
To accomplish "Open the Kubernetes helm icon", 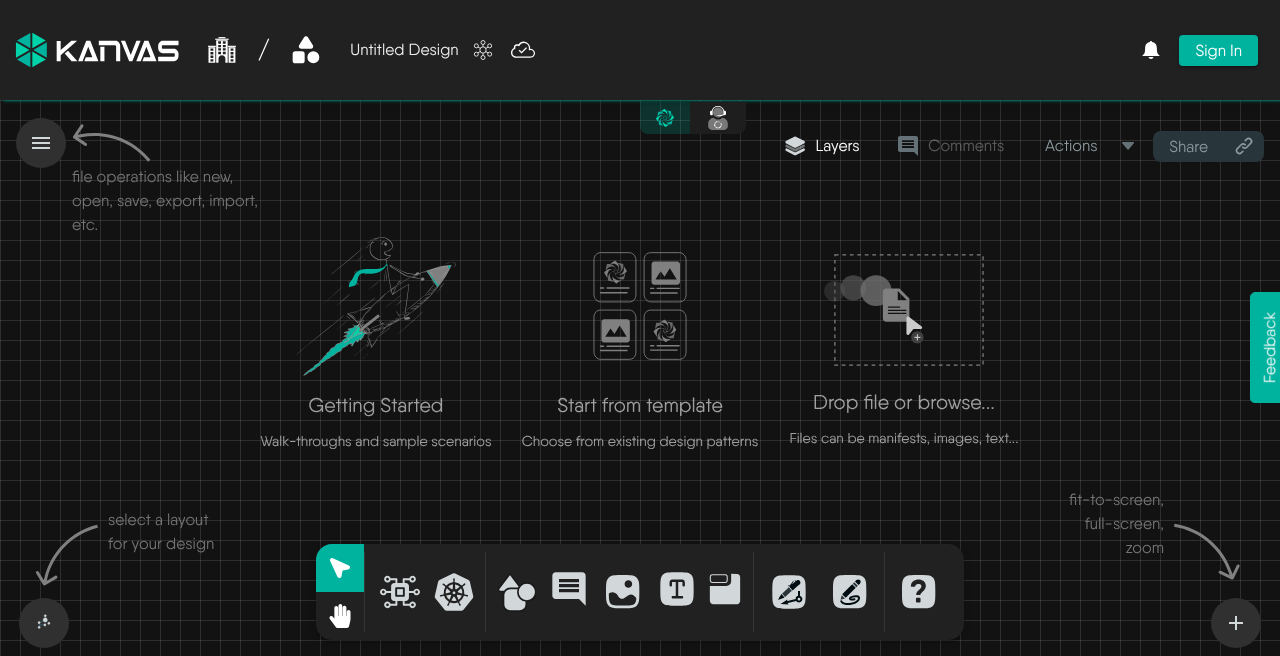I will tap(454, 592).
